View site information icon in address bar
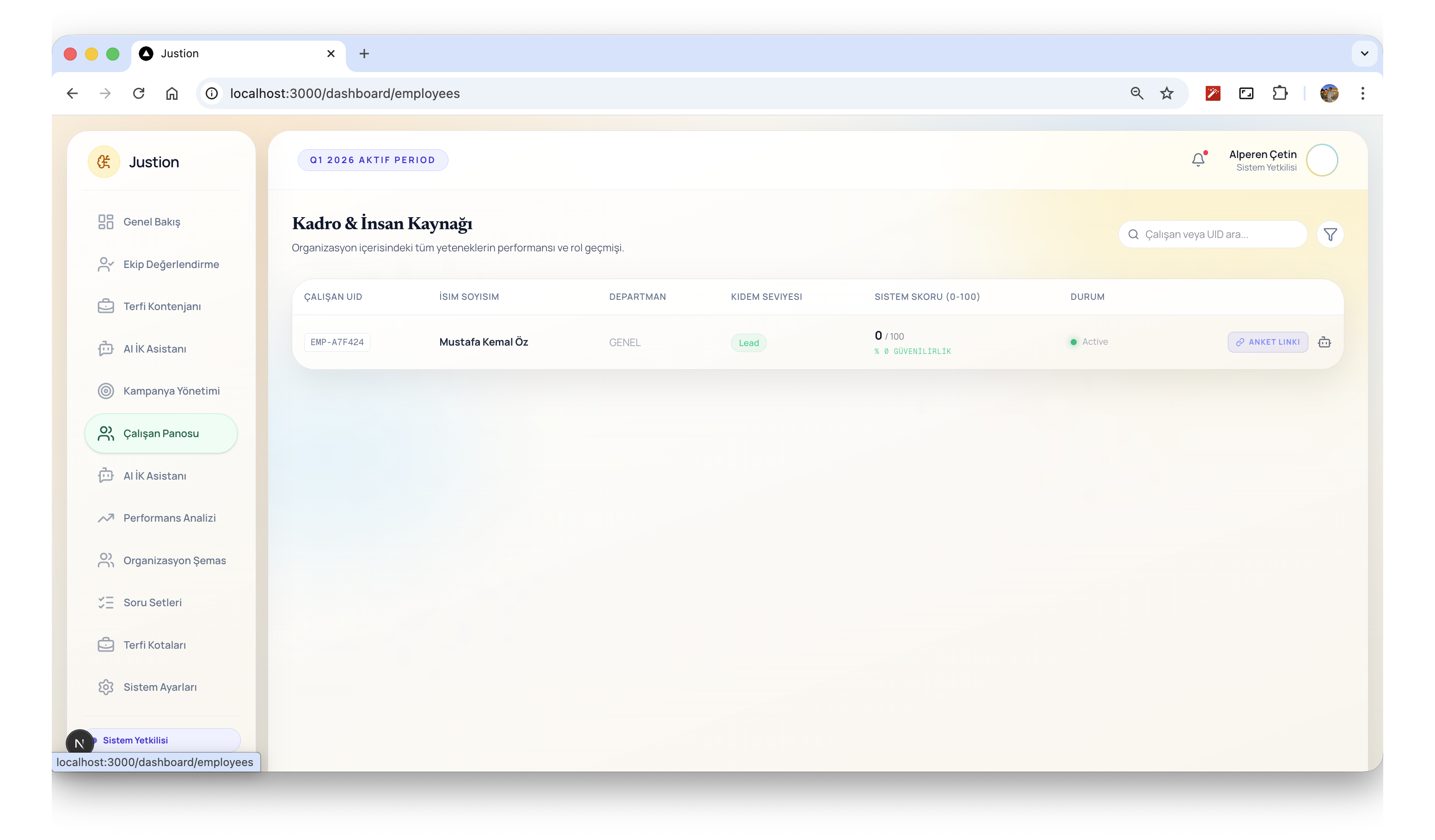 (x=212, y=93)
